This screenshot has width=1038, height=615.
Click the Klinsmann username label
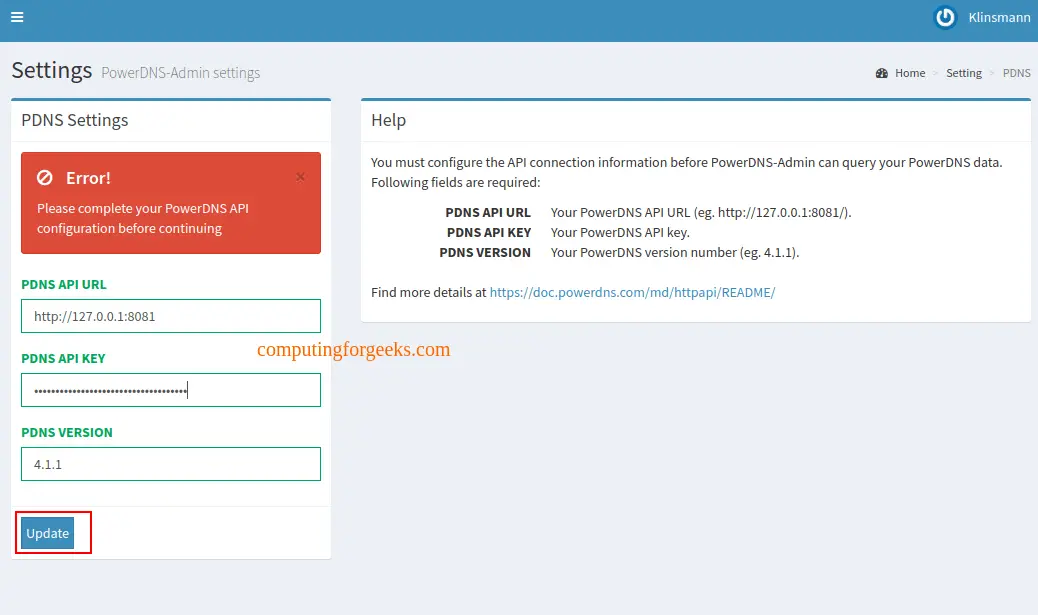[999, 17]
